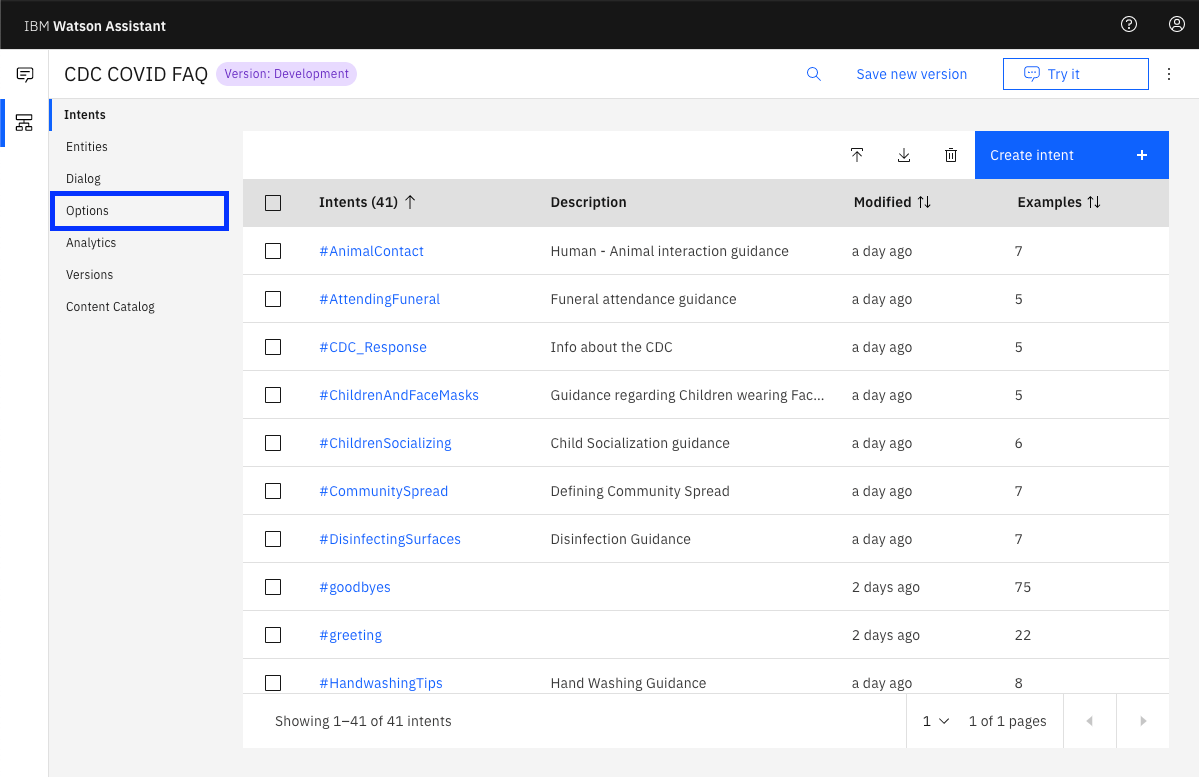Click the Version: Development tag
Viewport: 1199px width, 777px height.
click(x=286, y=74)
